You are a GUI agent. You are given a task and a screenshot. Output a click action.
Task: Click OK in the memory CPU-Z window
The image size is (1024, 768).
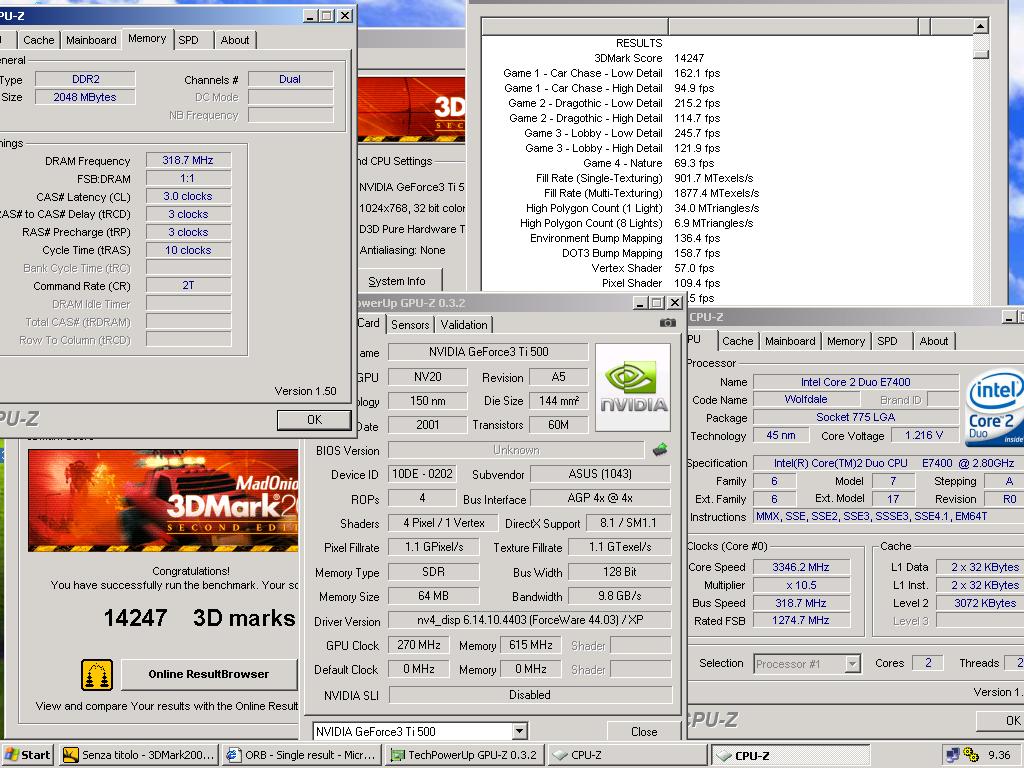[314, 420]
